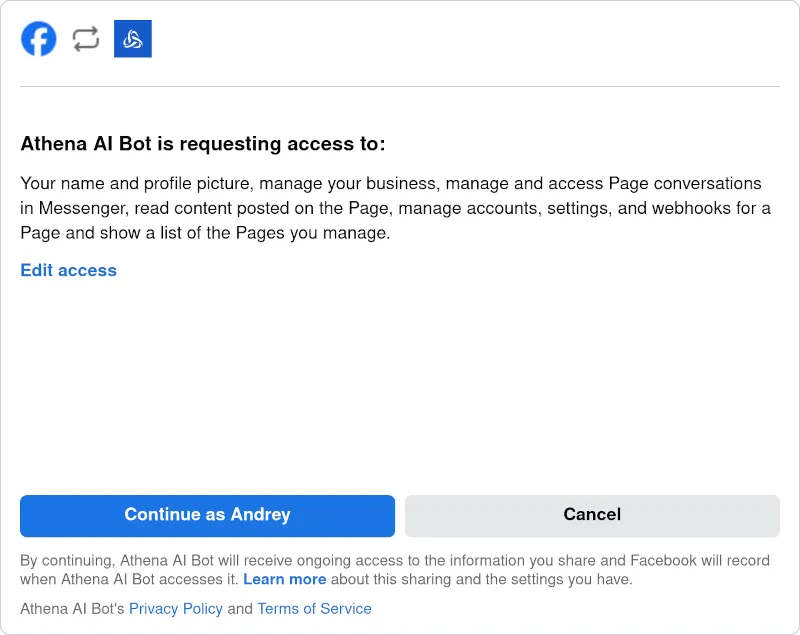
Task: Cancel the access request
Action: [592, 515]
